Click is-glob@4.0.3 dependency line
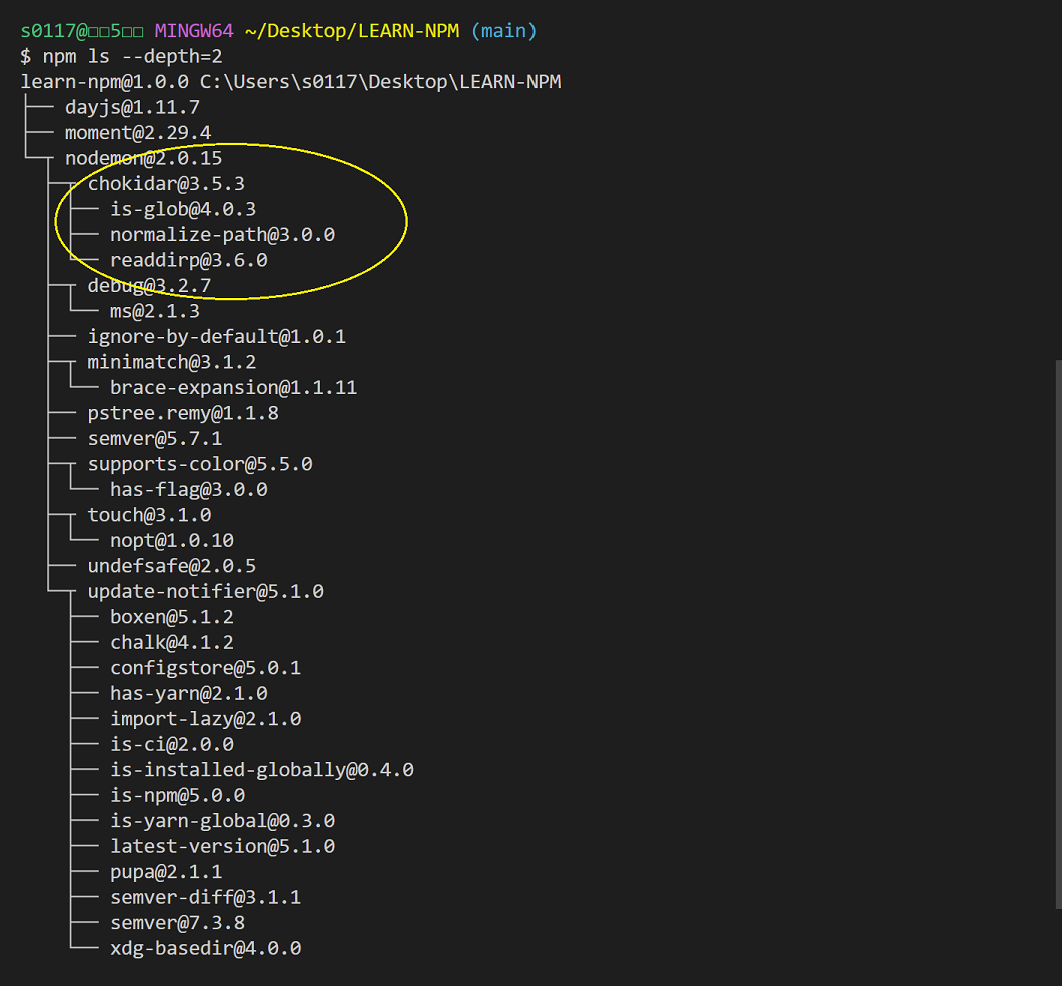This screenshot has width=1062, height=986. point(183,209)
